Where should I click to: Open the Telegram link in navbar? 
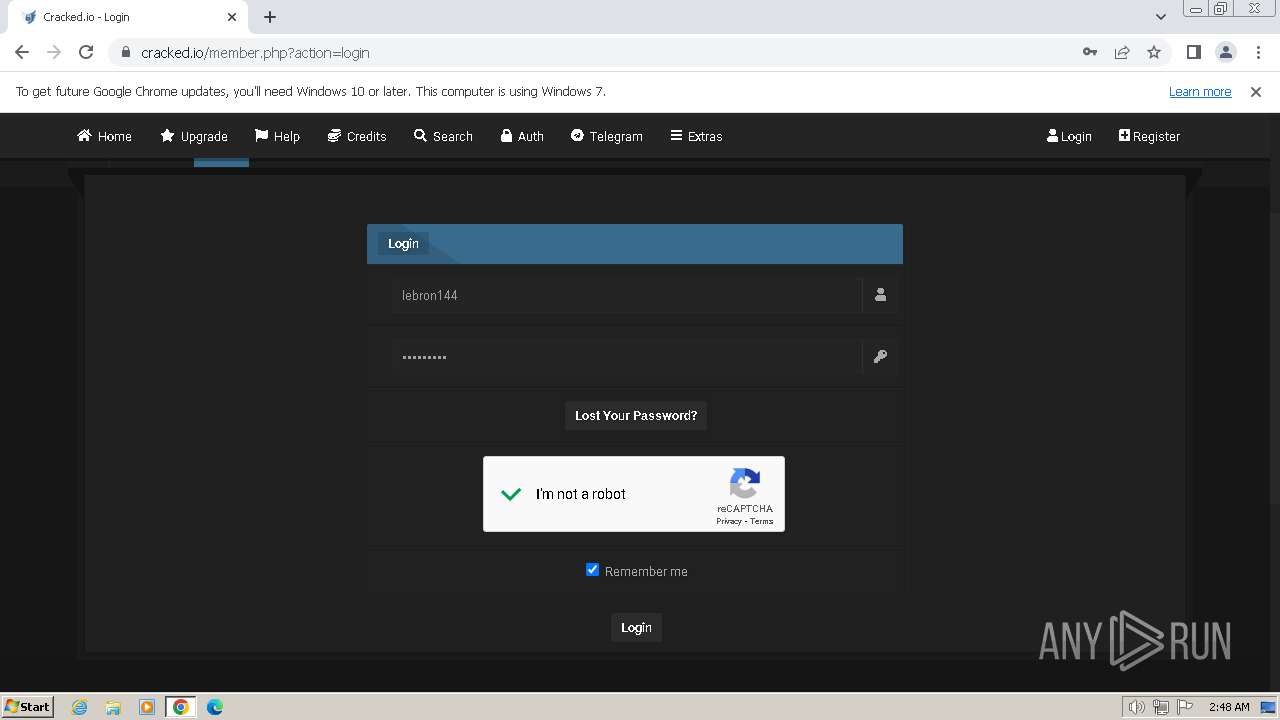(607, 136)
